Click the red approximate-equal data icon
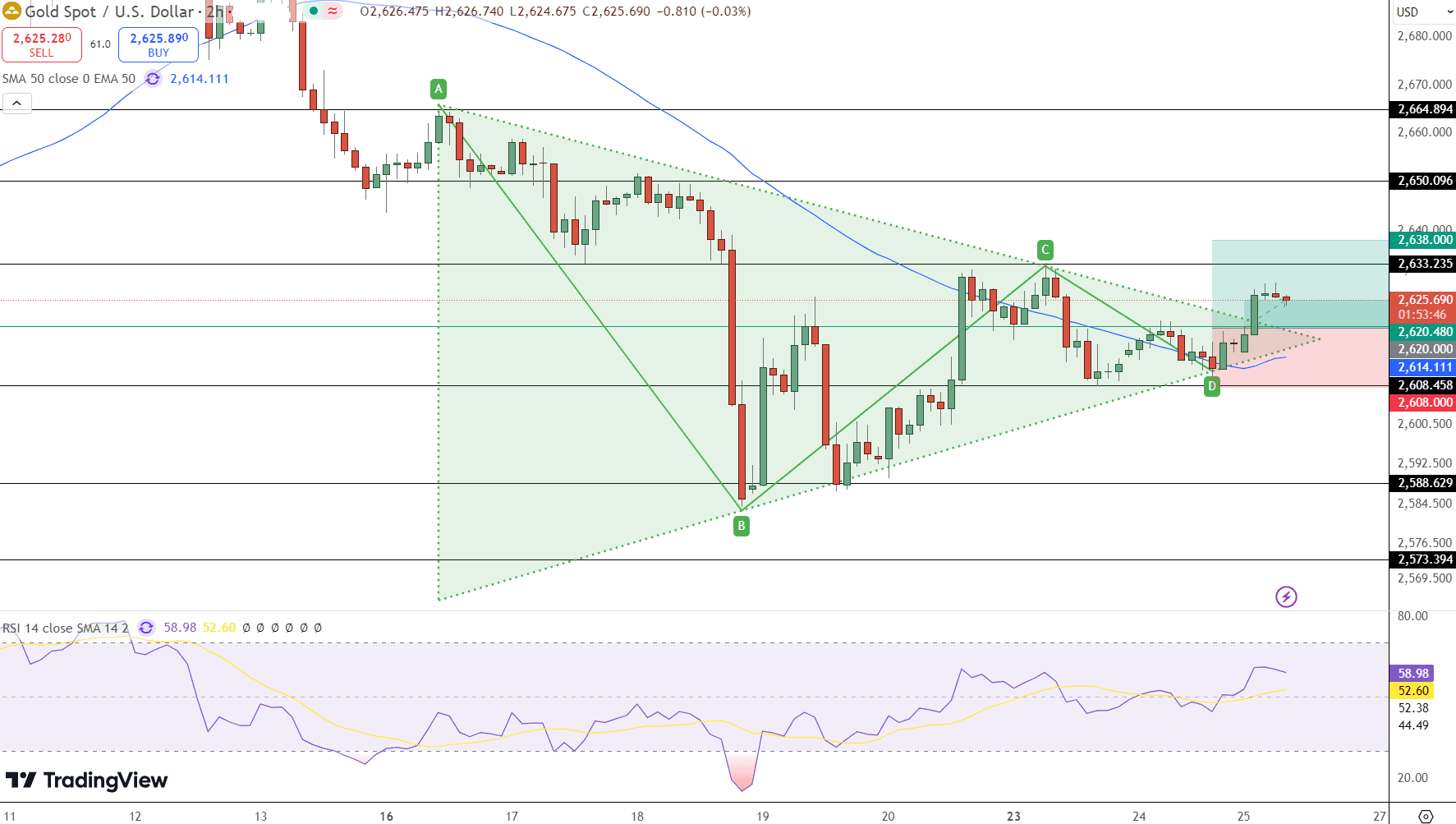 (x=333, y=12)
